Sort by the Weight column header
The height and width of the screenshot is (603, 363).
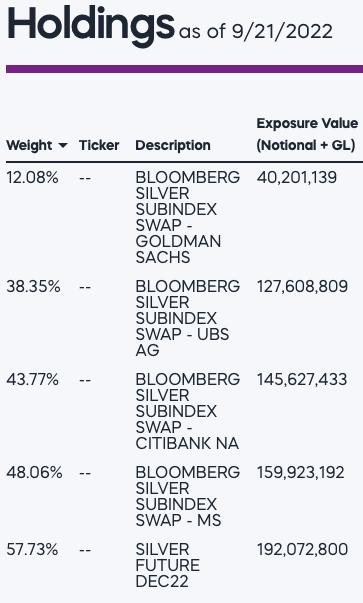pyautogui.click(x=29, y=145)
